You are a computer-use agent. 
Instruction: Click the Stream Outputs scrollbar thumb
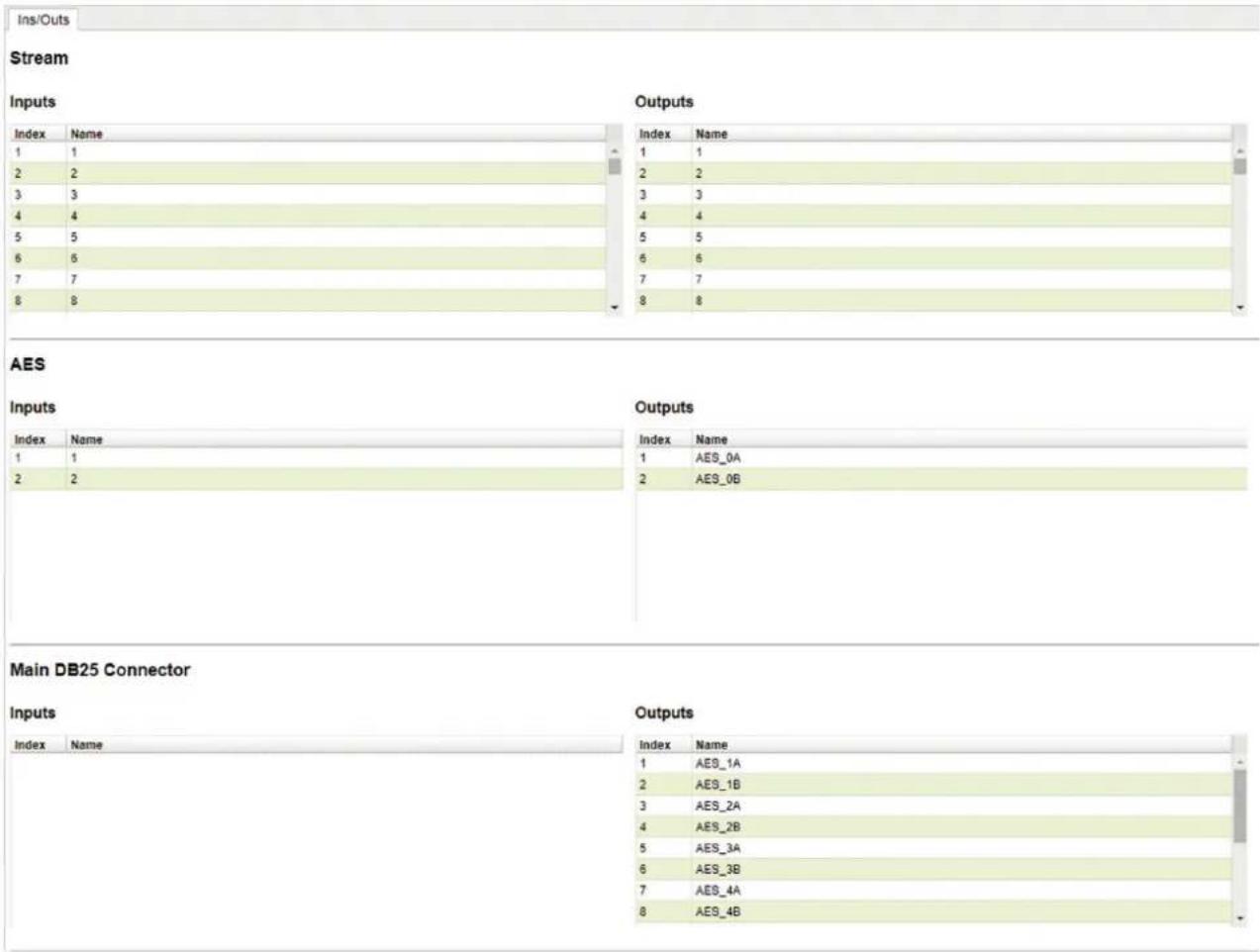1240,166
